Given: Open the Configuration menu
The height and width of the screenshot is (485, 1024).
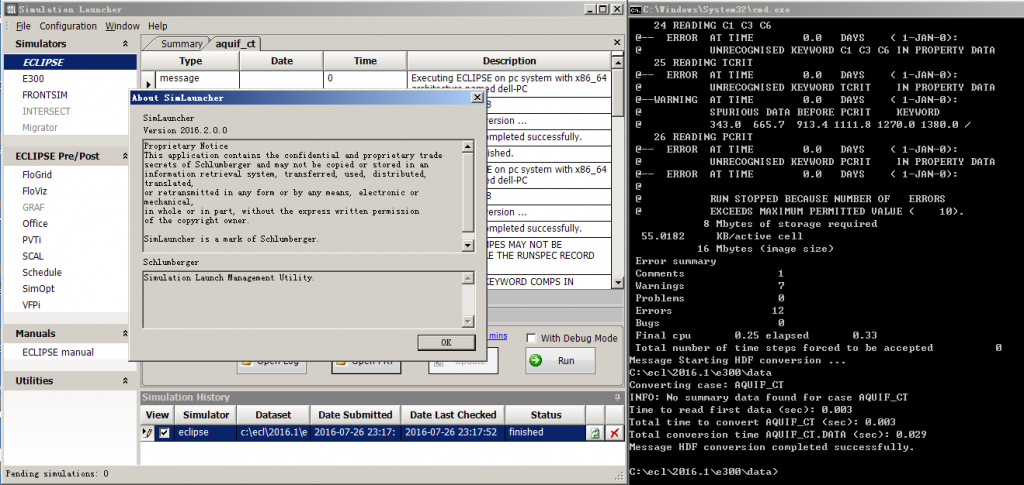Looking at the screenshot, I should 68,26.
